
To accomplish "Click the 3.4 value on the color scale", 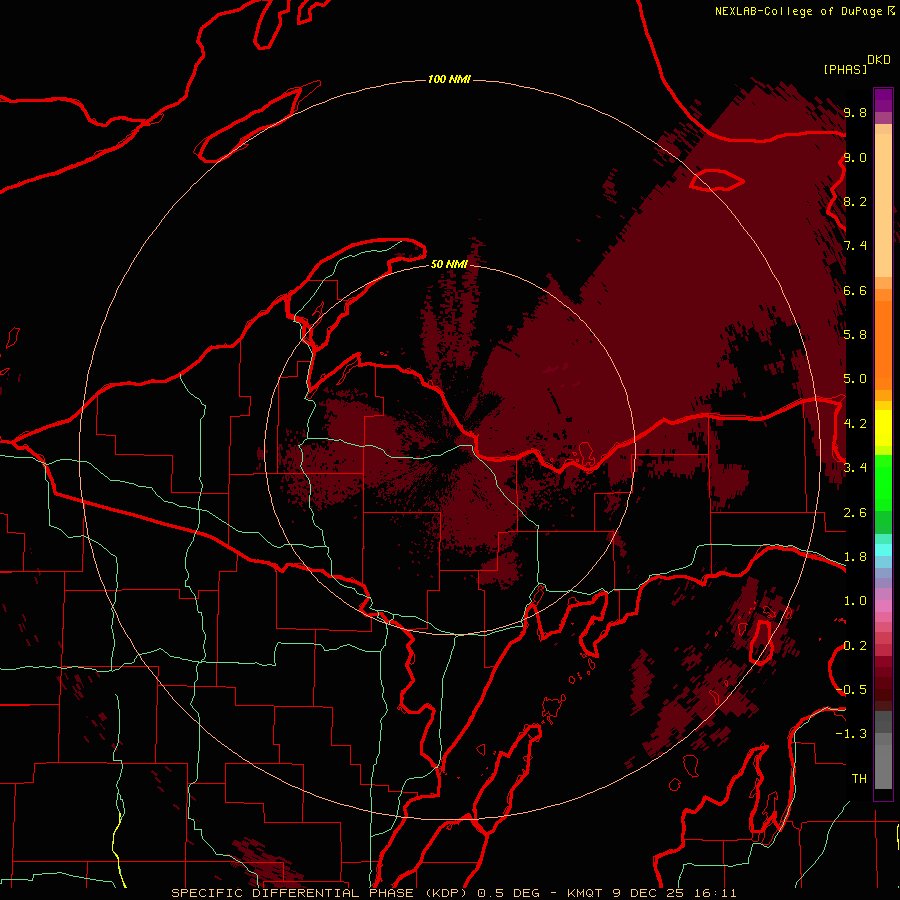I will click(855, 467).
